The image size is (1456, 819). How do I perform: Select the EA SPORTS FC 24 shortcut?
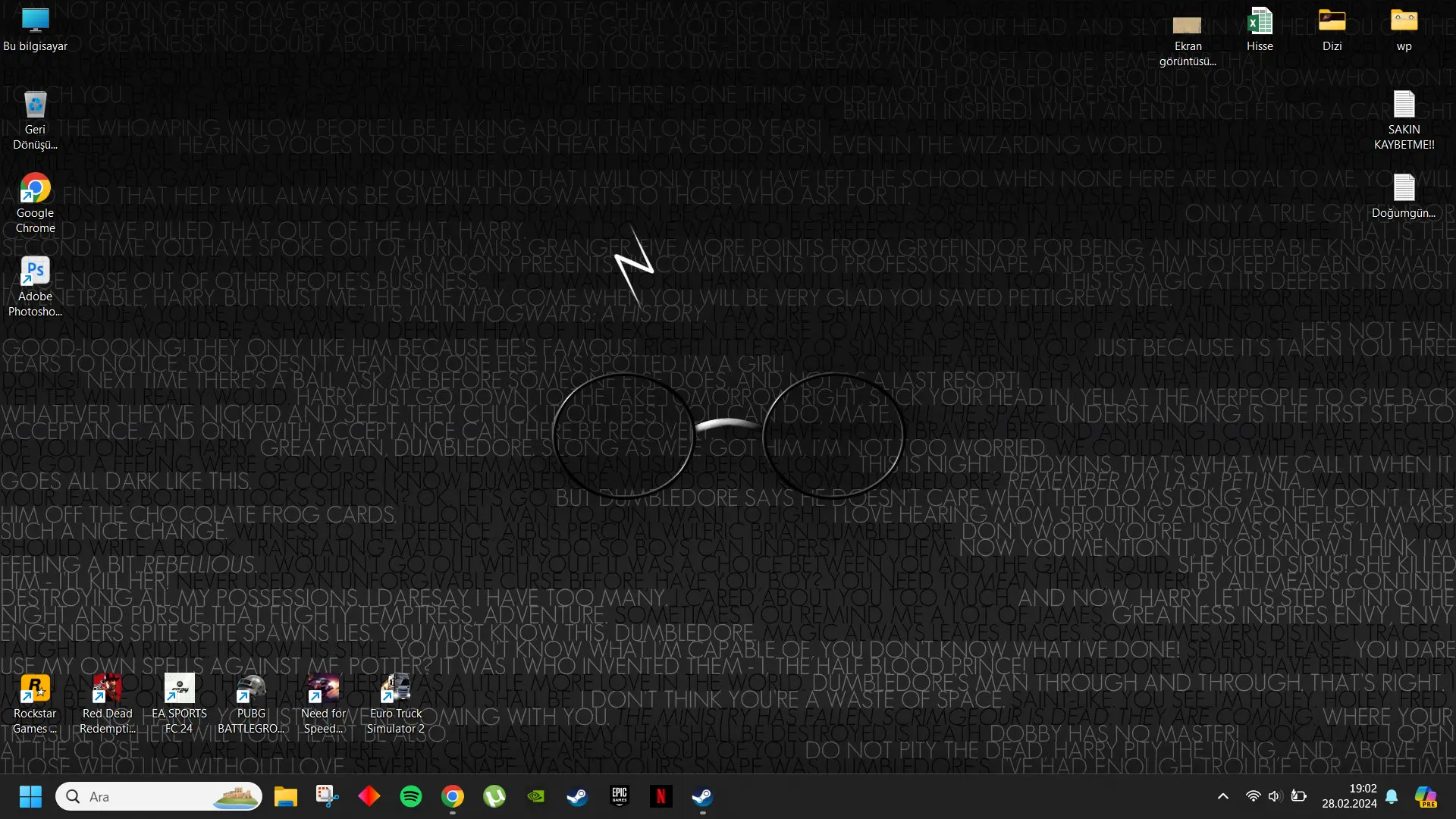pyautogui.click(x=179, y=704)
